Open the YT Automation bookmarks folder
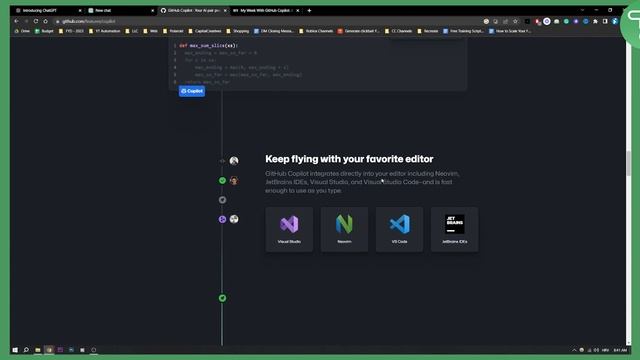 (105, 31)
